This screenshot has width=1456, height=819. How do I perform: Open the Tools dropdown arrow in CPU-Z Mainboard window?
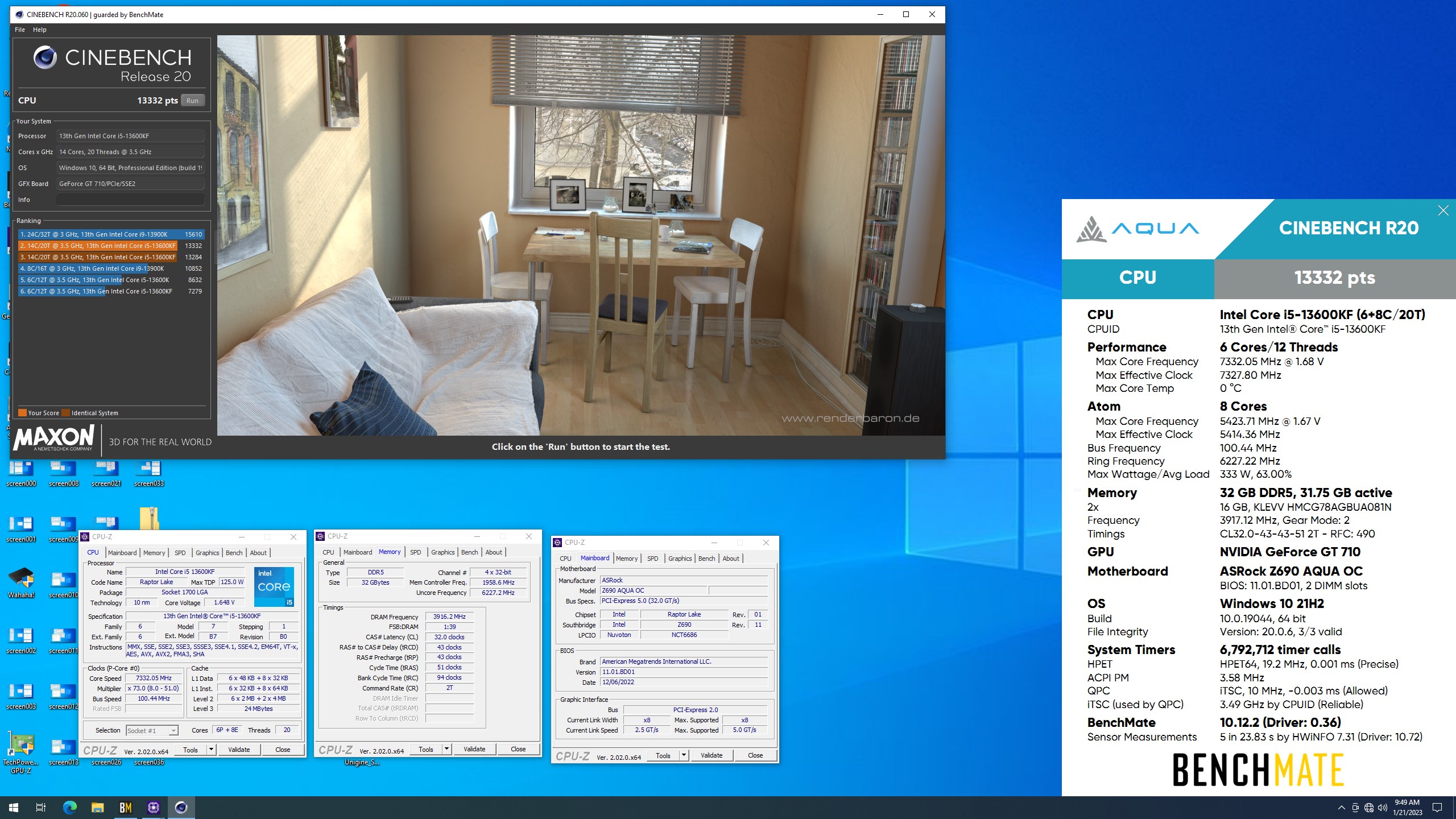[x=684, y=755]
